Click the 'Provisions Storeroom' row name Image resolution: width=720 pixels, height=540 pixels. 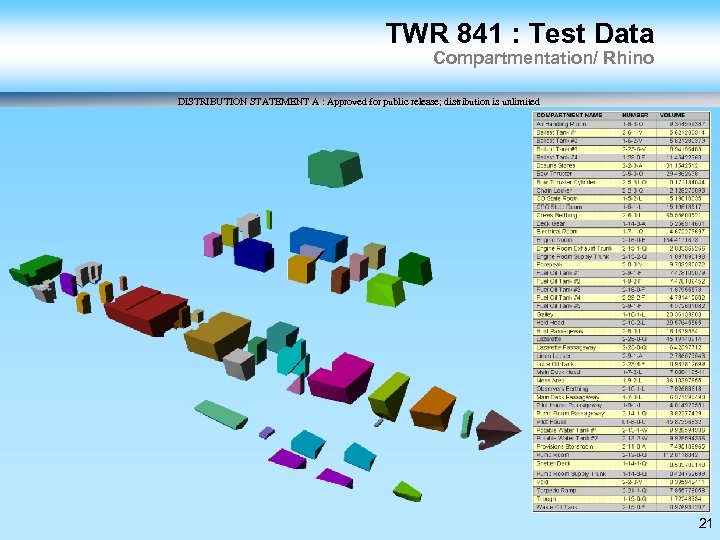[x=565, y=446]
